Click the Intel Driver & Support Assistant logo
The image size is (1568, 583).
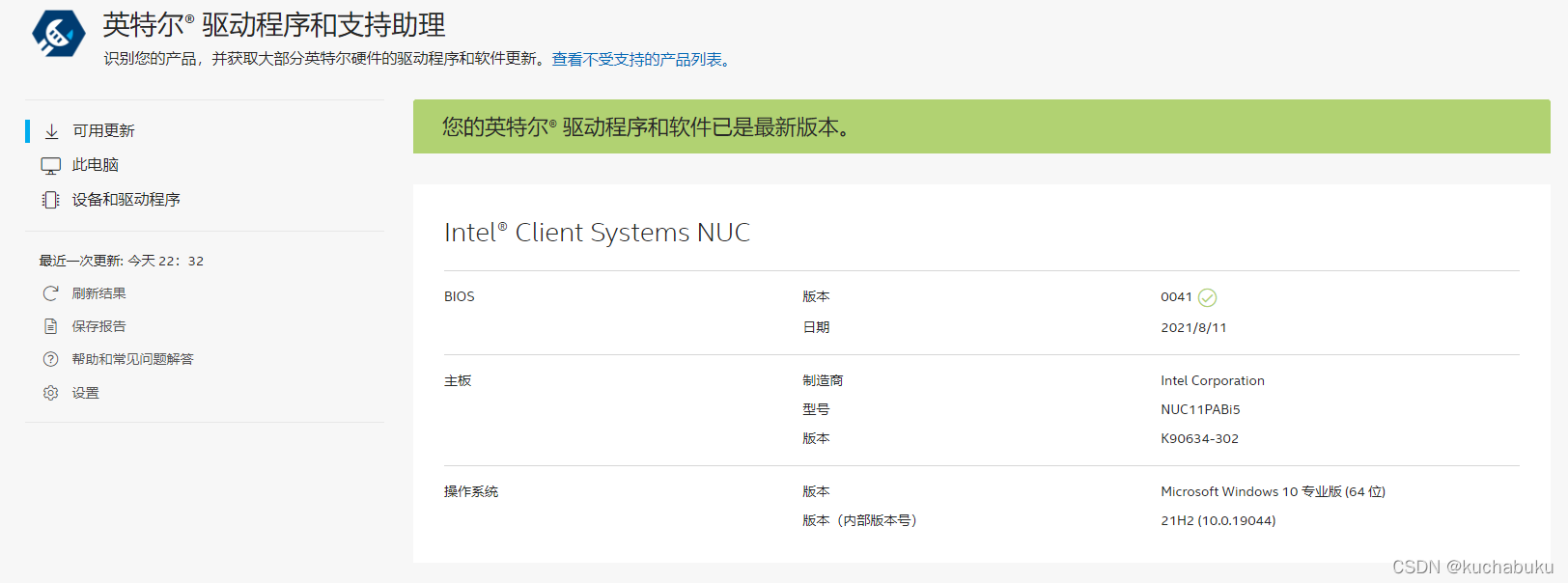pyautogui.click(x=59, y=34)
